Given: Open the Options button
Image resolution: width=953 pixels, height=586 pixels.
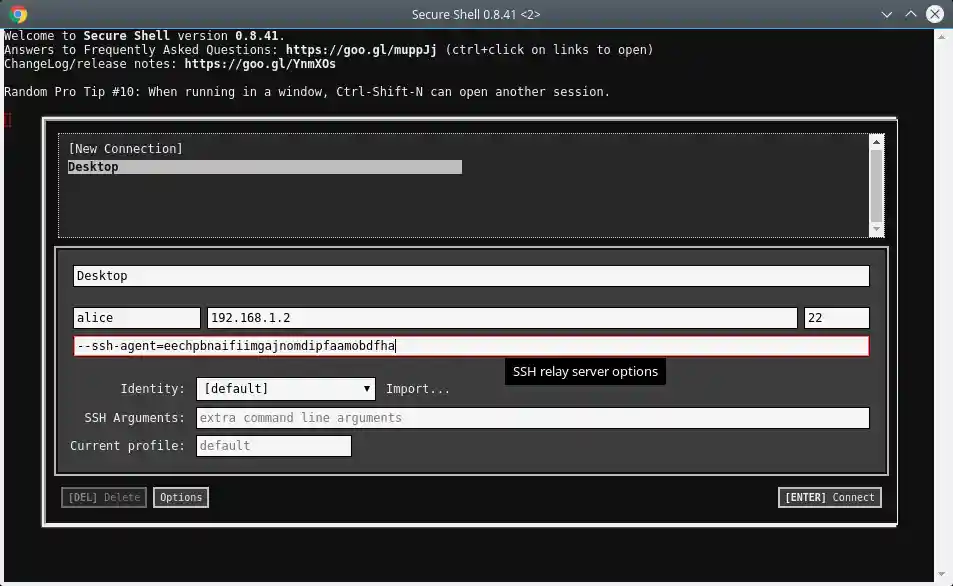Looking at the screenshot, I should click(x=181, y=497).
